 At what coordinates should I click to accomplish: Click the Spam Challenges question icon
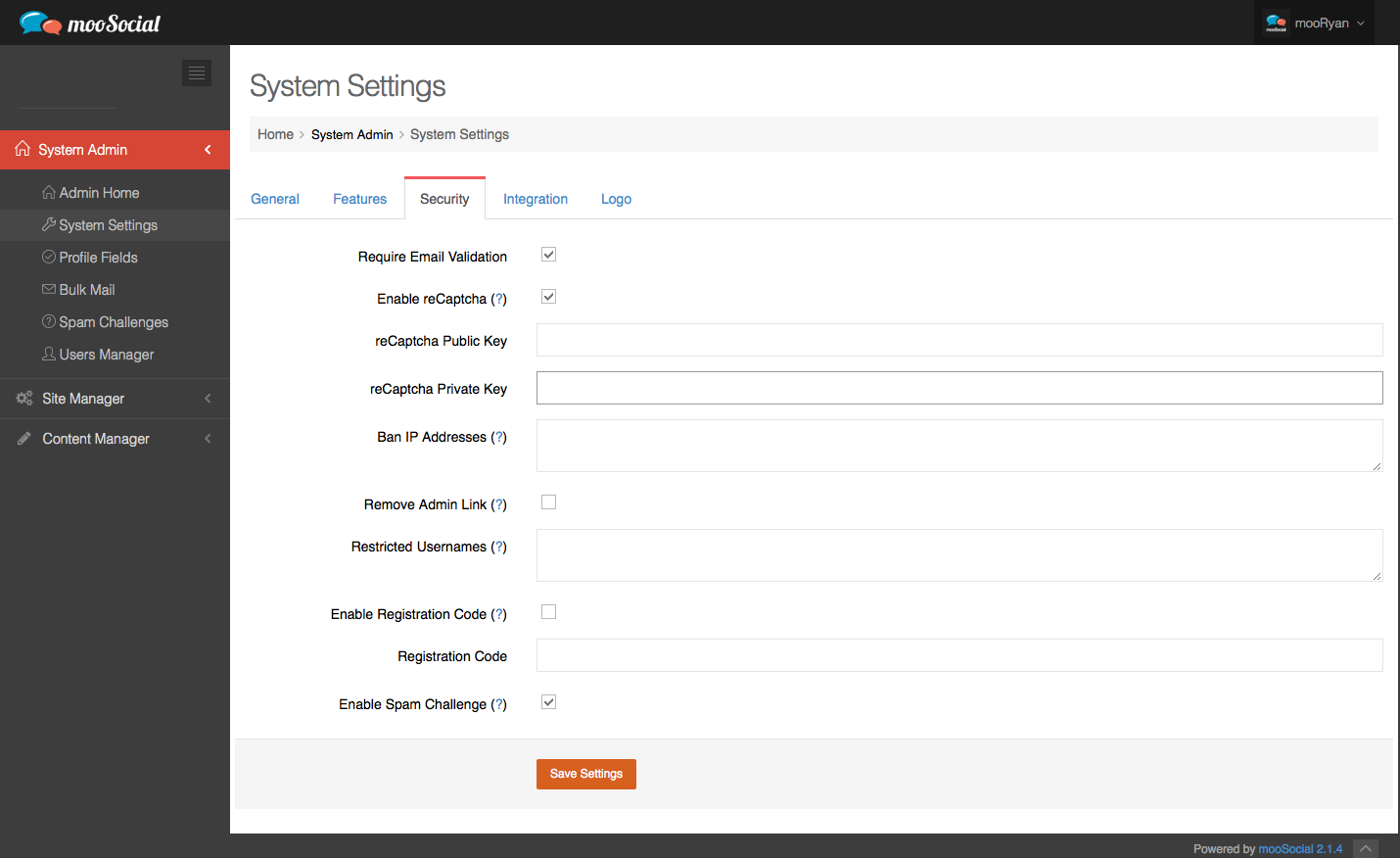[48, 321]
